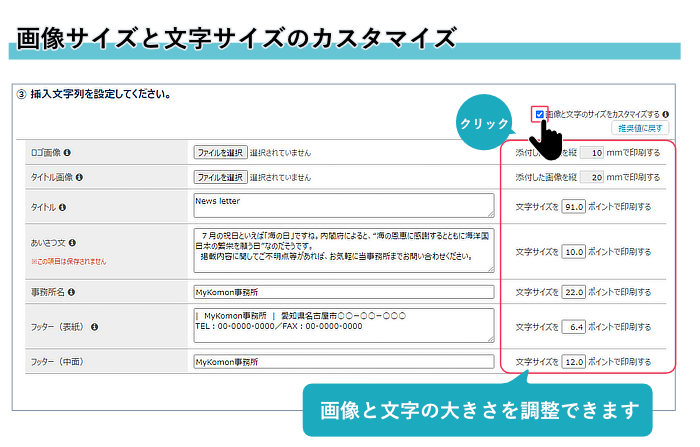The width and height of the screenshot is (700, 447).
Task: Click logo image height field showing 10 mm
Action: (x=592, y=153)
